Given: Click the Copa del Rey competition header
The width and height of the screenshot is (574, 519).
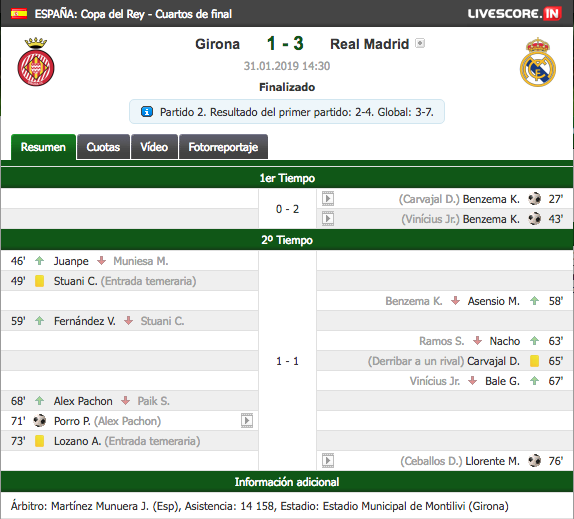Looking at the screenshot, I should click(x=133, y=14).
